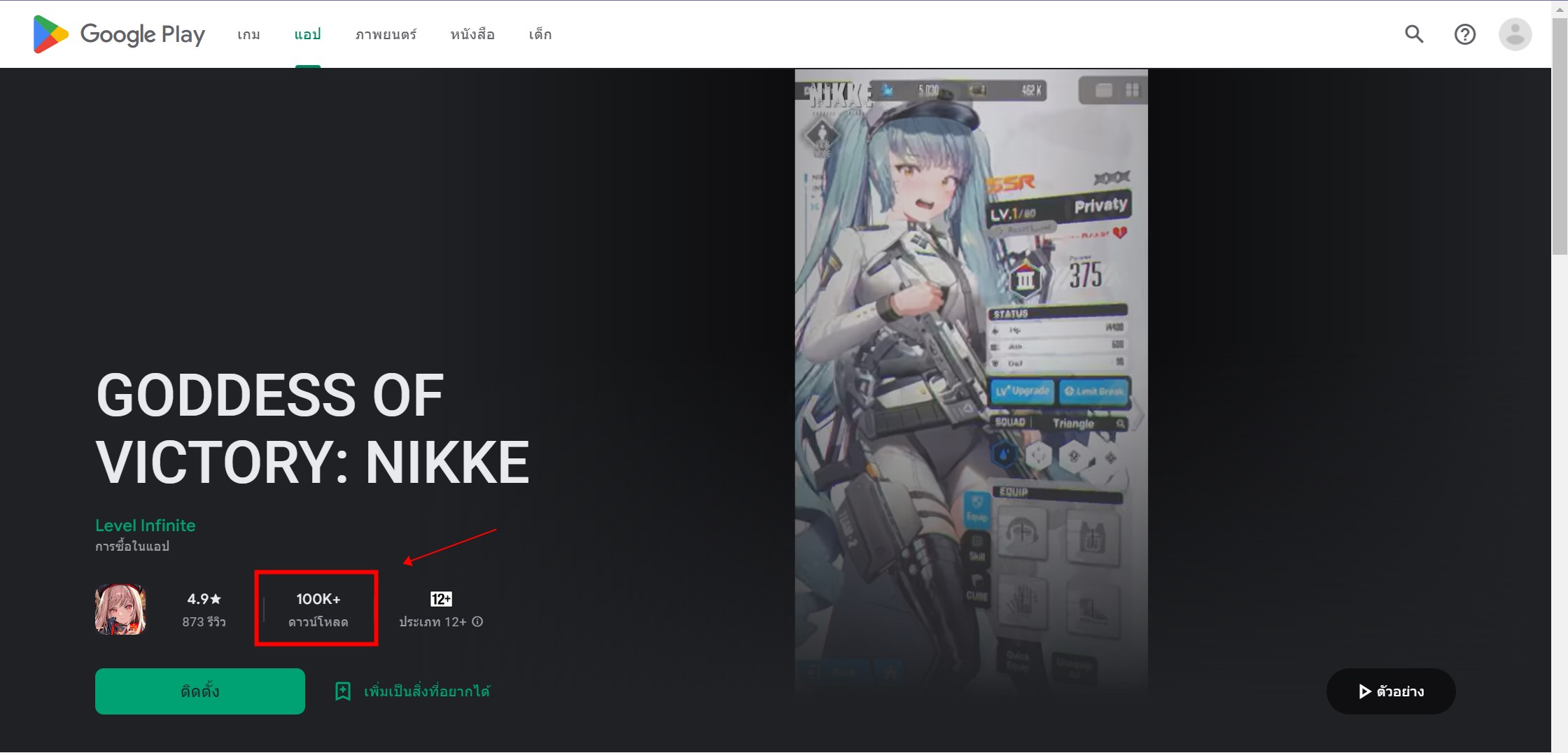
Task: Select the เด็ก section
Action: pyautogui.click(x=539, y=34)
